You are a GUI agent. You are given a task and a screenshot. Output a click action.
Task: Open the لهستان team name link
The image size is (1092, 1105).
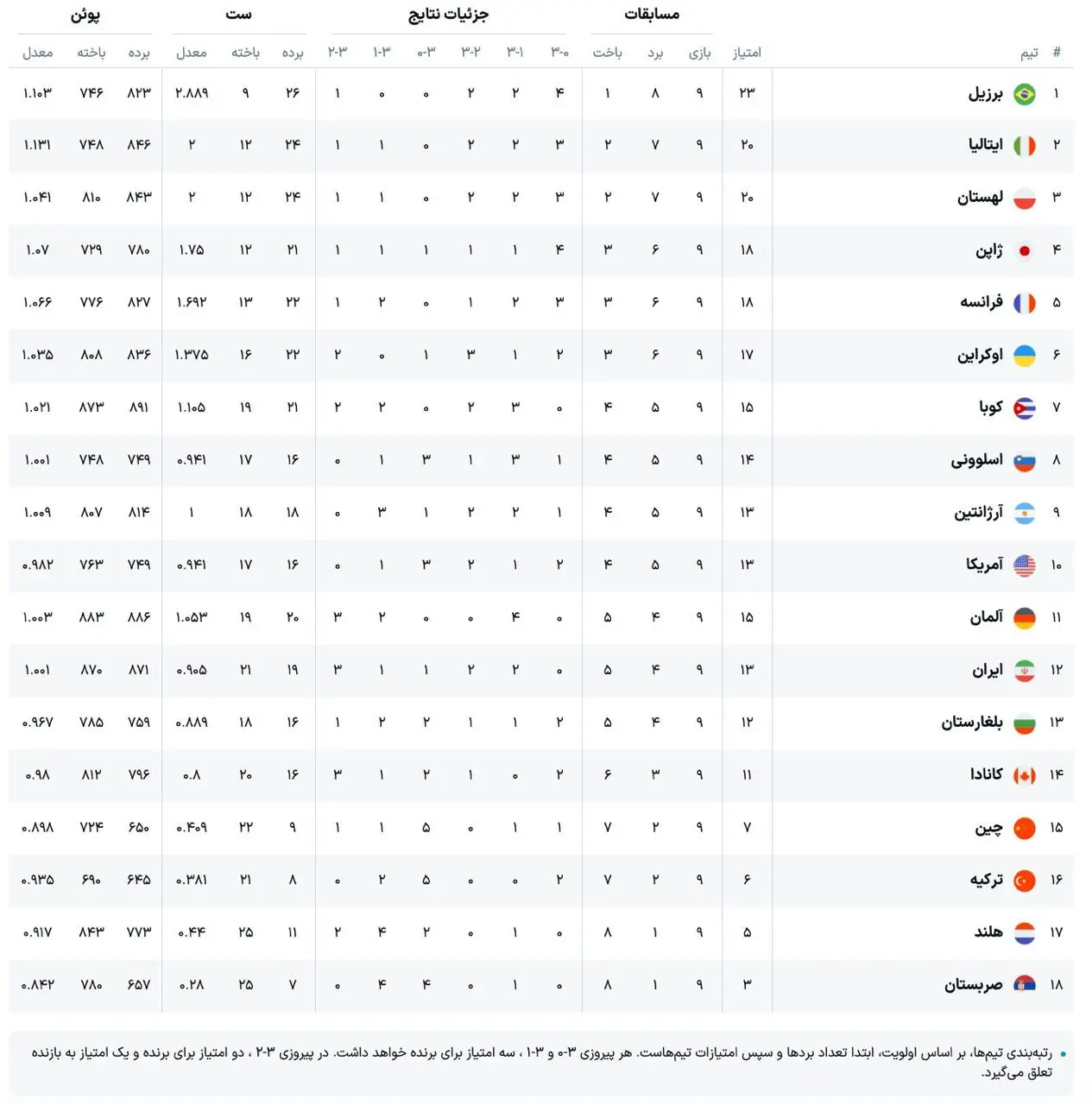coord(980,198)
